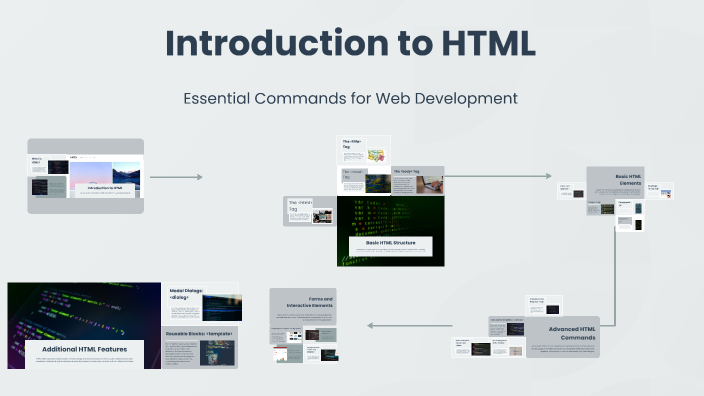Click the main title Introduction to HTML
Image resolution: width=704 pixels, height=396 pixels.
(350, 43)
